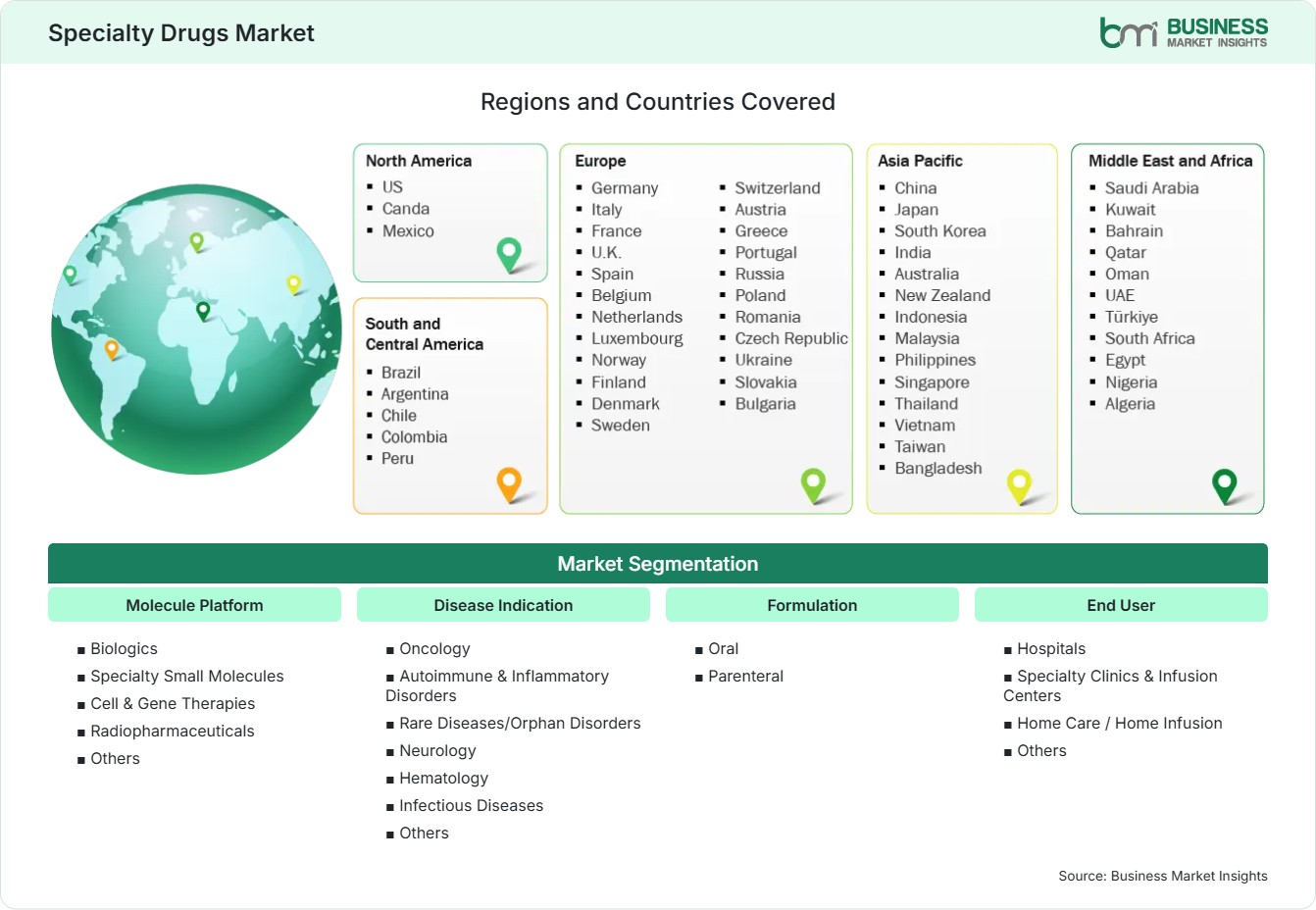The image size is (1316, 910).
Task: Click 'Parenteral' under Formulation
Action: tap(746, 677)
